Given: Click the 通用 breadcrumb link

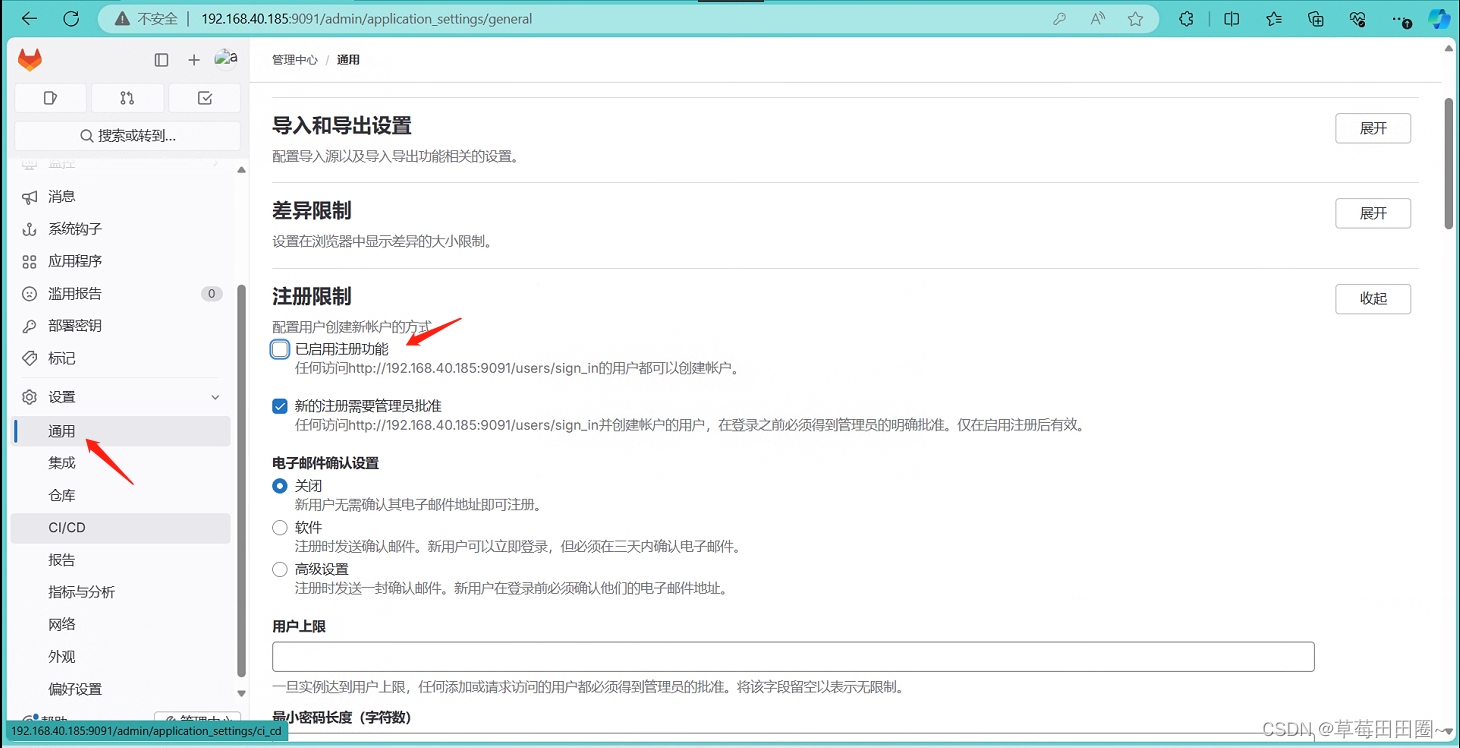Looking at the screenshot, I should pyautogui.click(x=348, y=60).
